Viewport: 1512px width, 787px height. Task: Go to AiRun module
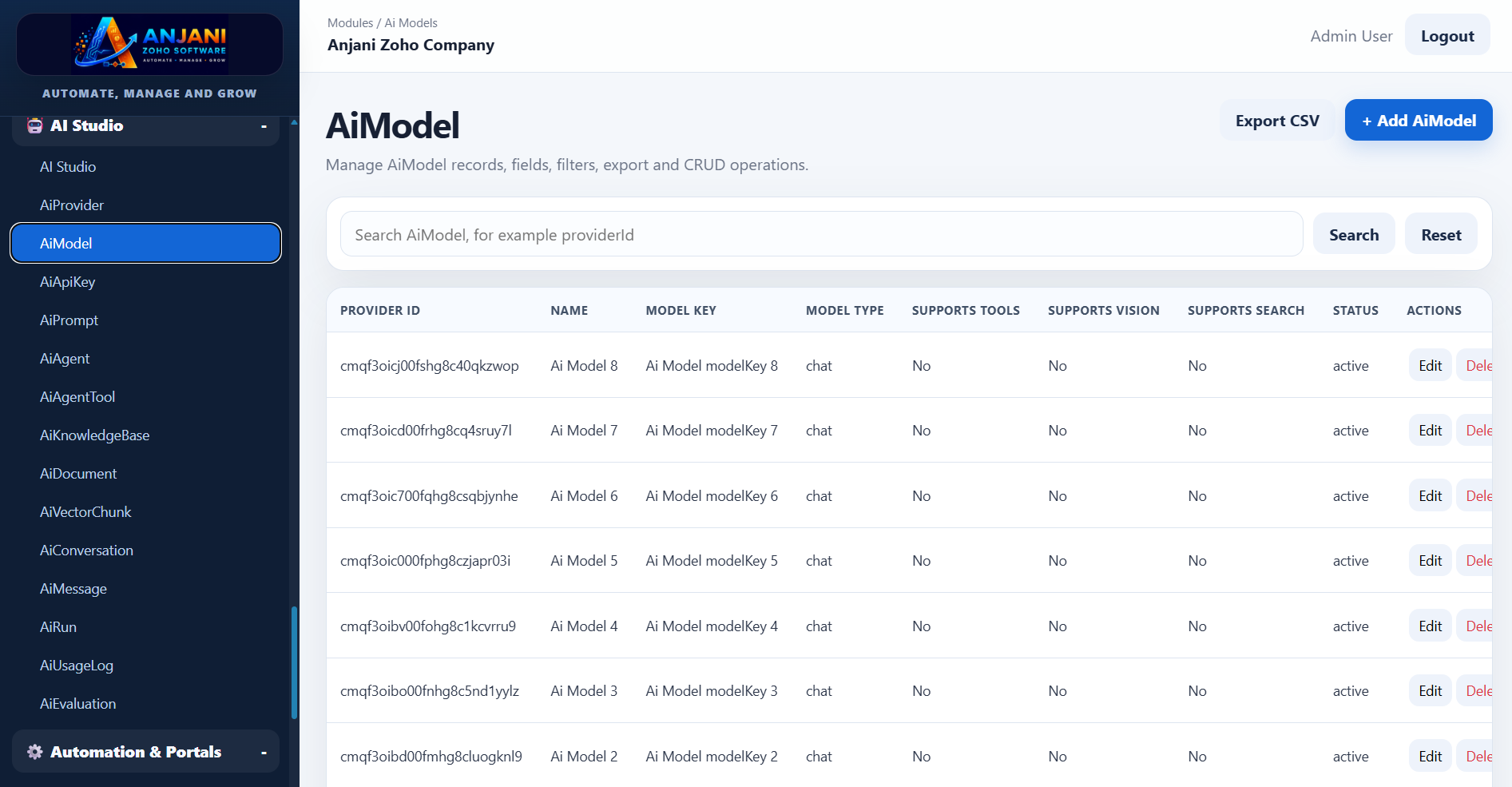pyautogui.click(x=58, y=627)
